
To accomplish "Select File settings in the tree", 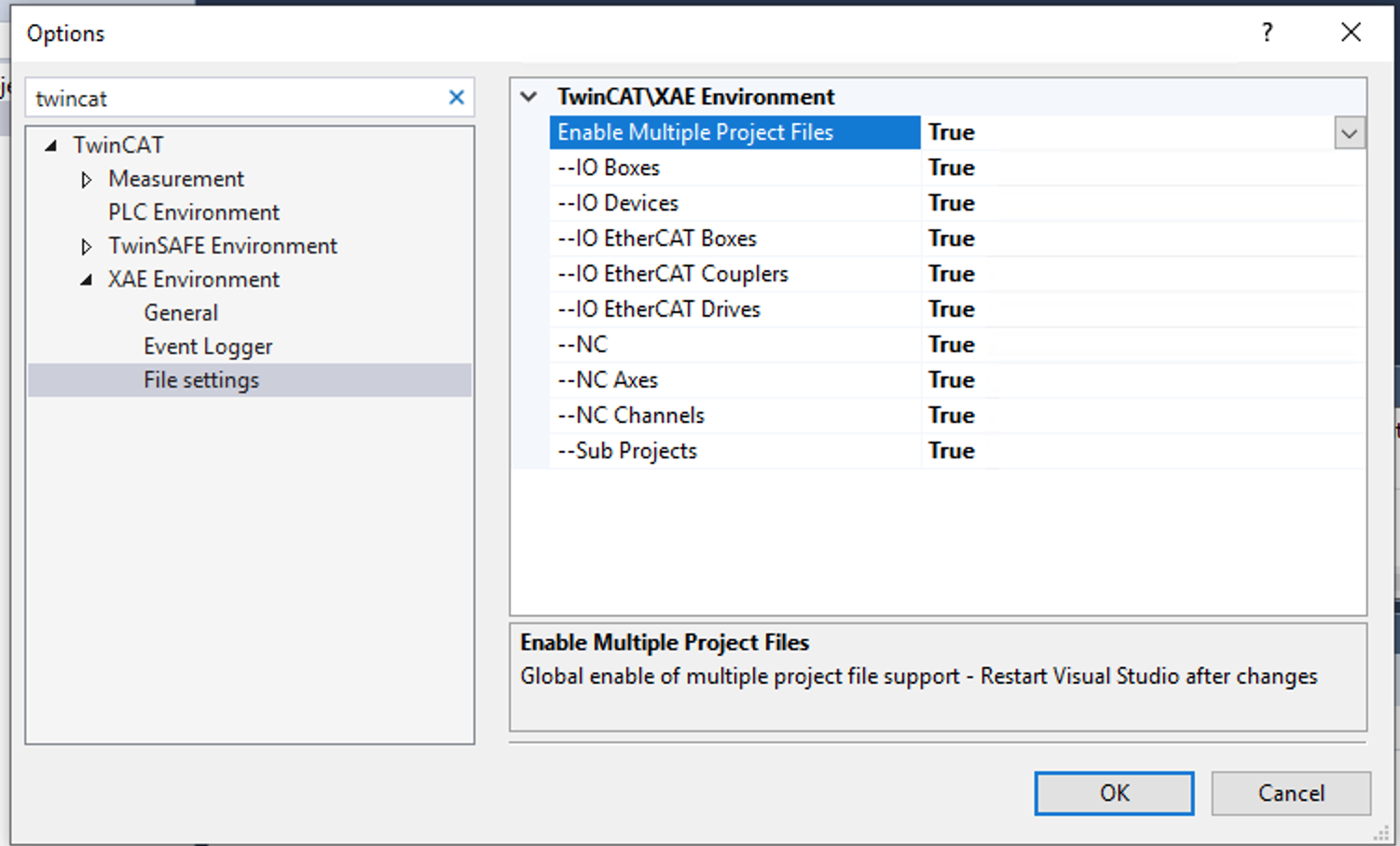I will point(200,379).
